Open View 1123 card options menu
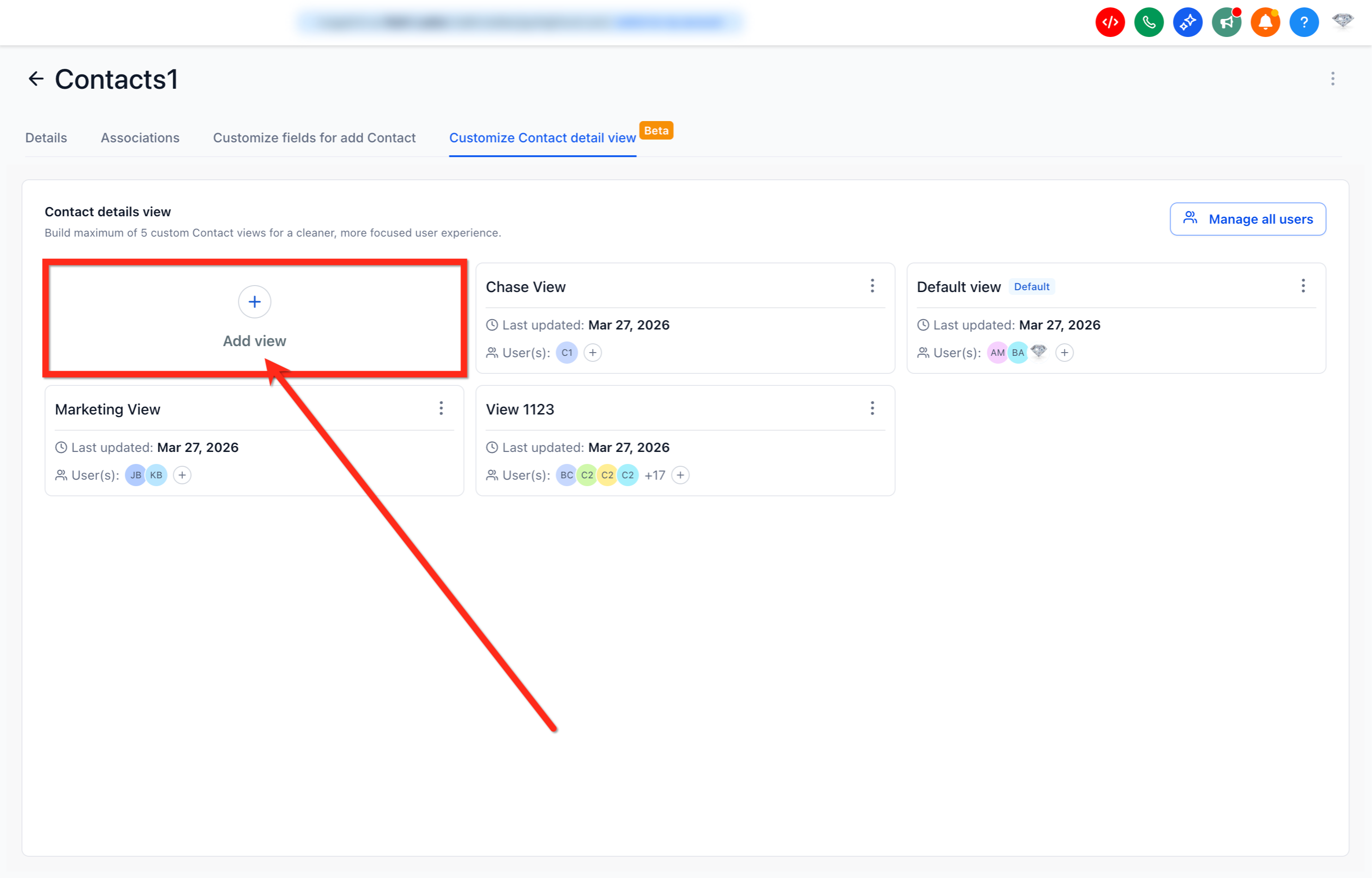 click(872, 408)
